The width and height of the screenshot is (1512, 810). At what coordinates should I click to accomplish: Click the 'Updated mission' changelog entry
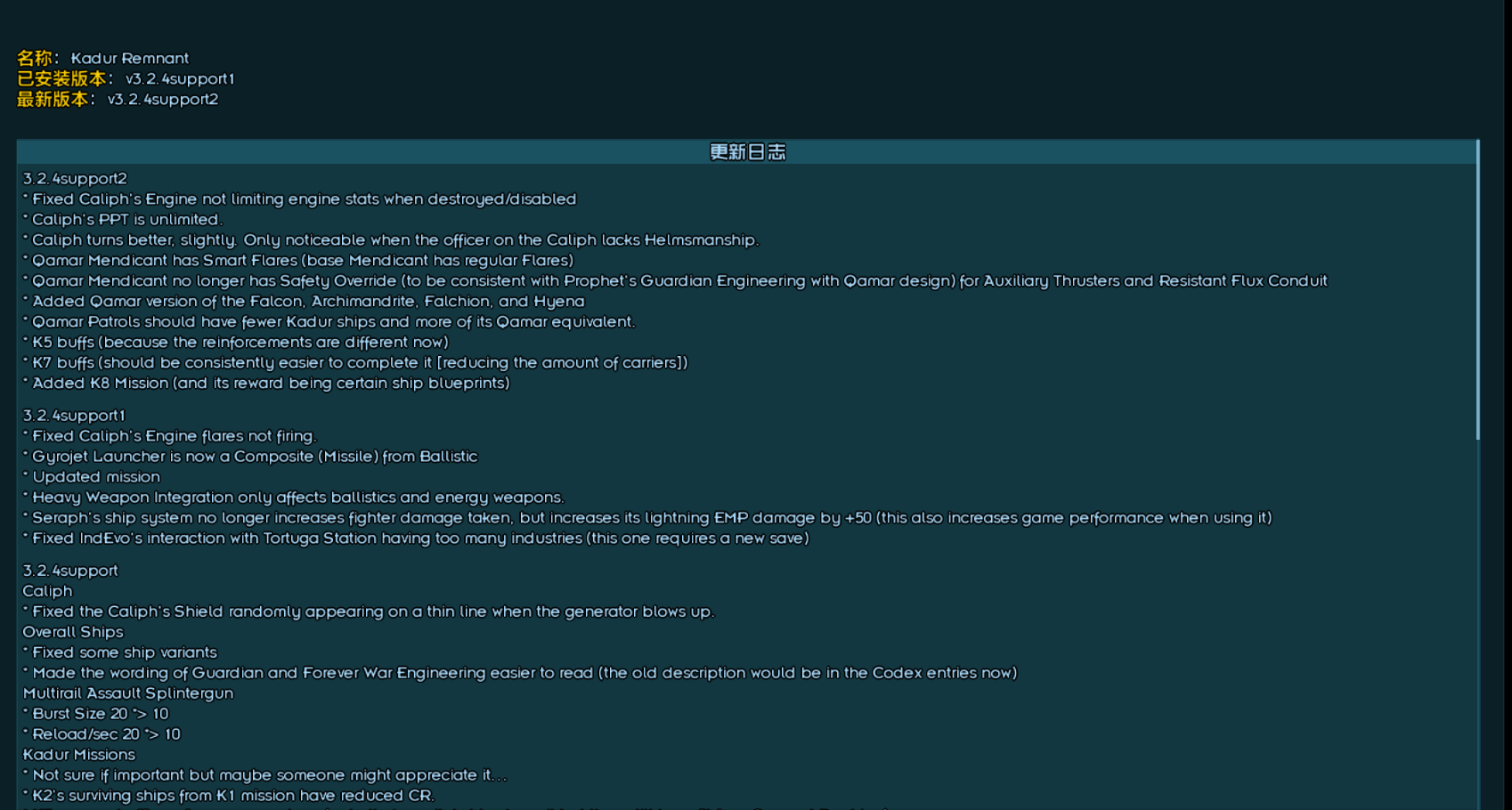(x=92, y=477)
